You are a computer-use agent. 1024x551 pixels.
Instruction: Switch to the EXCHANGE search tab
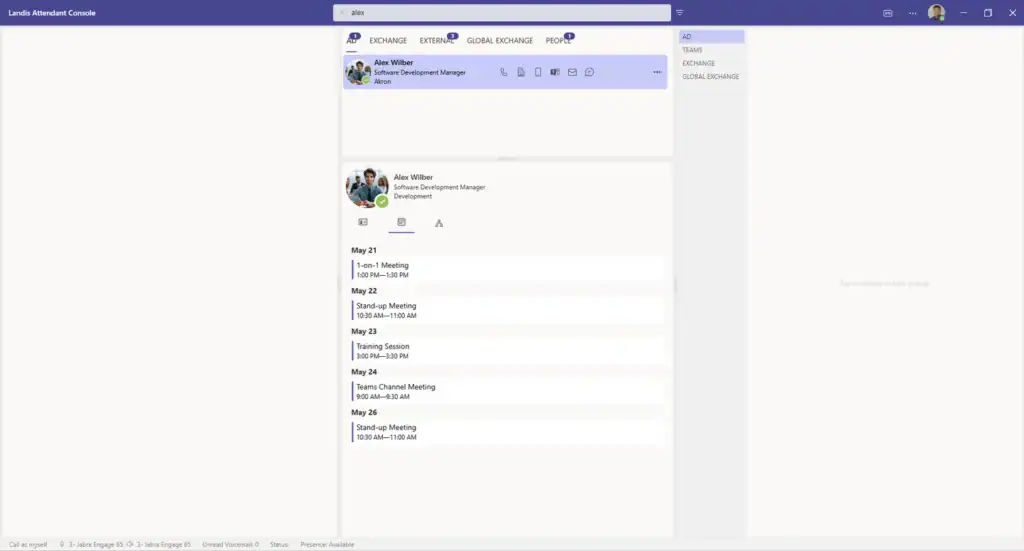[388, 40]
